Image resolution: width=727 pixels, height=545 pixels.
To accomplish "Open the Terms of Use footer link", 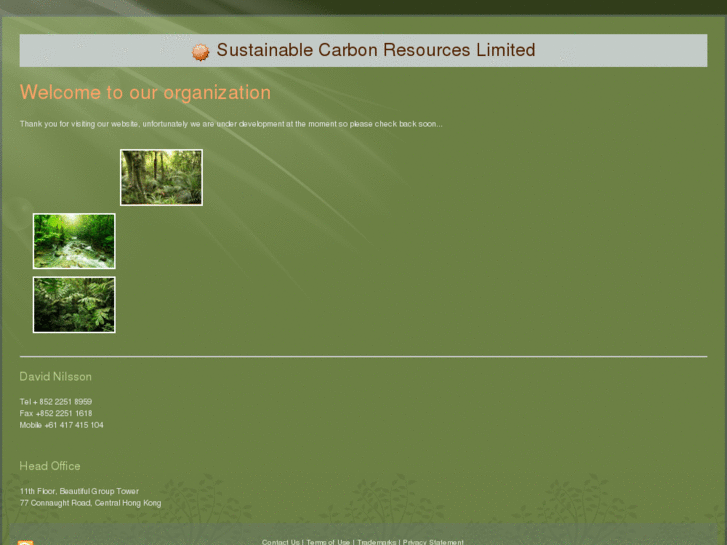I will click(328, 542).
